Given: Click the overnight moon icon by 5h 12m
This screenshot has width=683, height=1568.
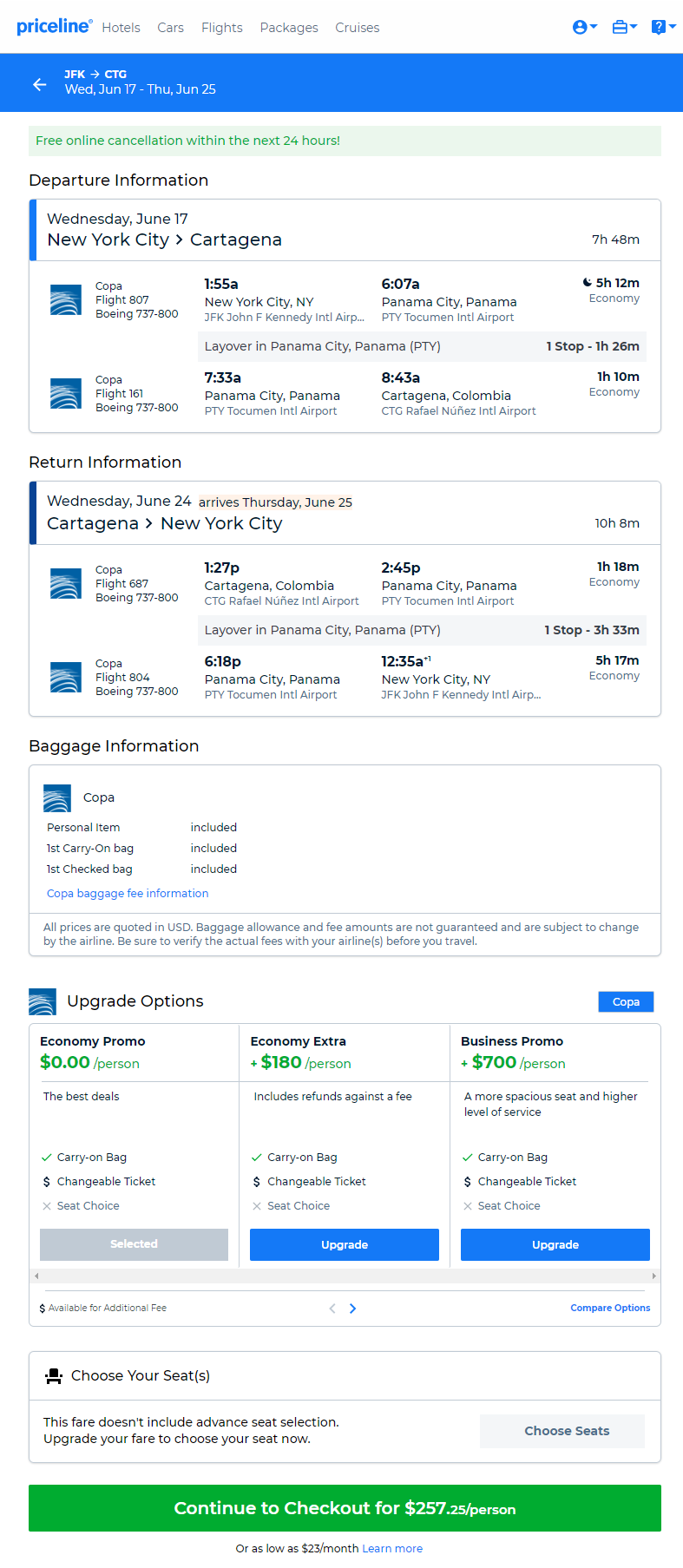Looking at the screenshot, I should point(588,283).
